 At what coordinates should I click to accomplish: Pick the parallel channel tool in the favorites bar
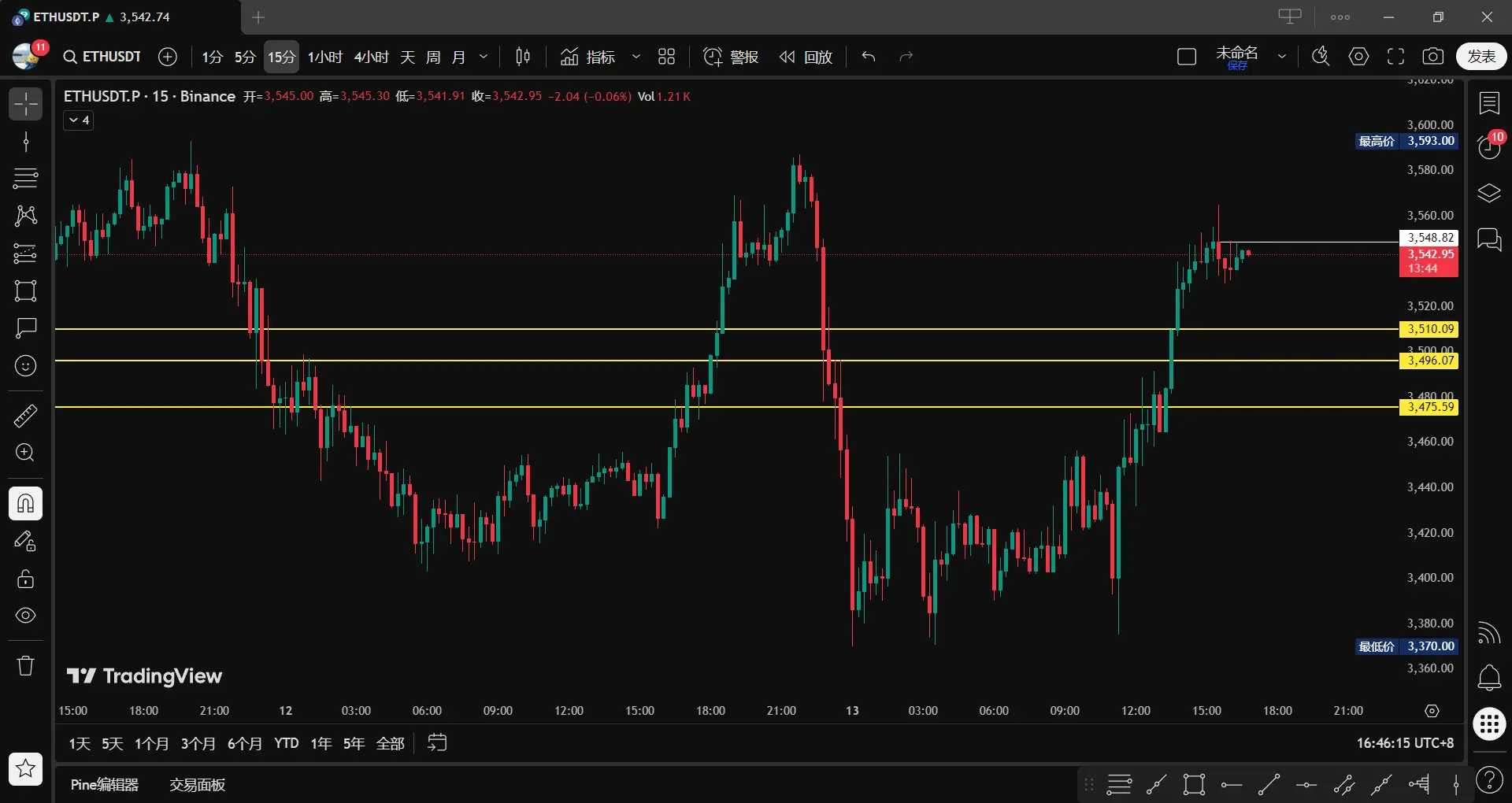tap(1344, 784)
